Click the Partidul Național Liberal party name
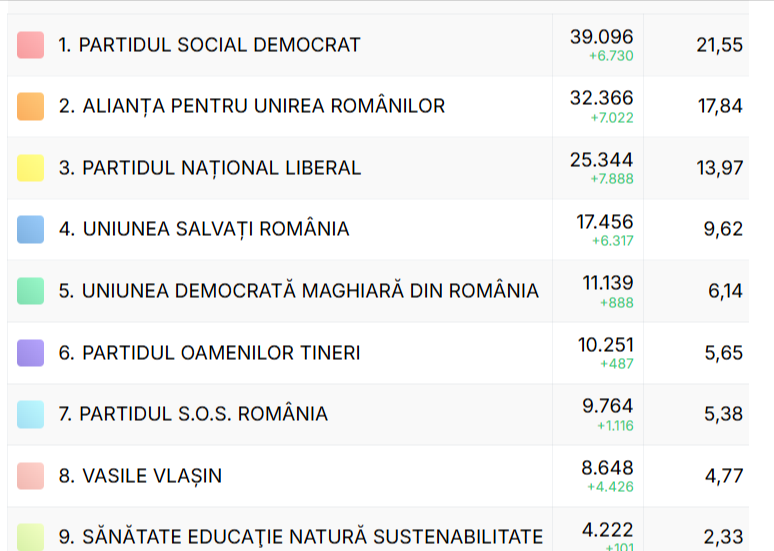The width and height of the screenshot is (774, 551). 209,168
